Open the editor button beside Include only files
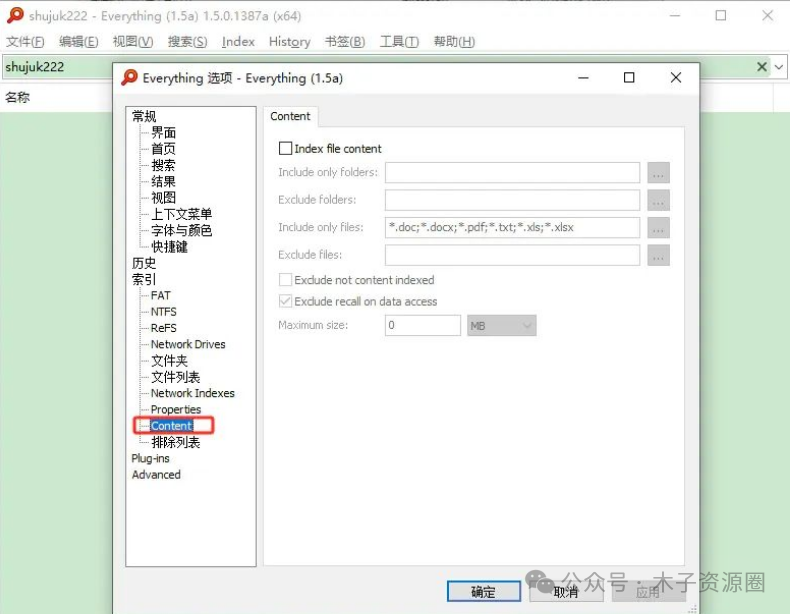Screen dimensions: 791x614 pos(658,228)
